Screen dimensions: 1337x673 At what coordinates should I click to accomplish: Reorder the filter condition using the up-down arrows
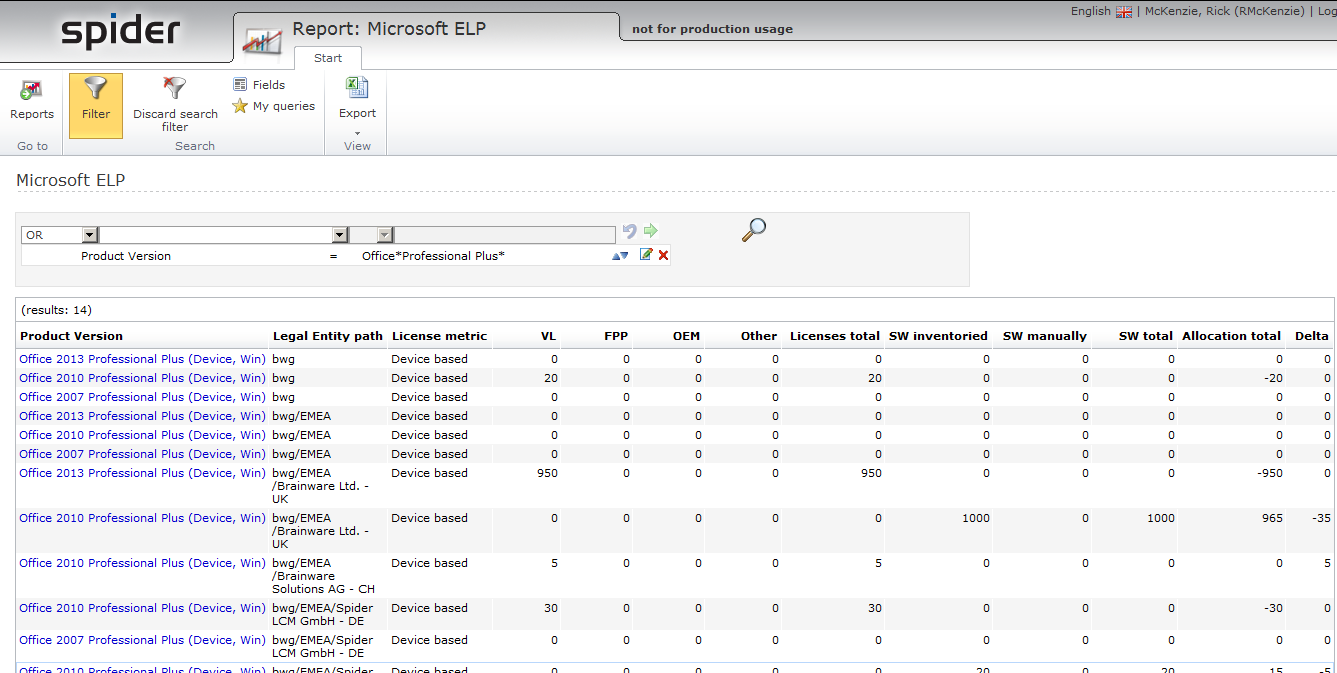(621, 256)
